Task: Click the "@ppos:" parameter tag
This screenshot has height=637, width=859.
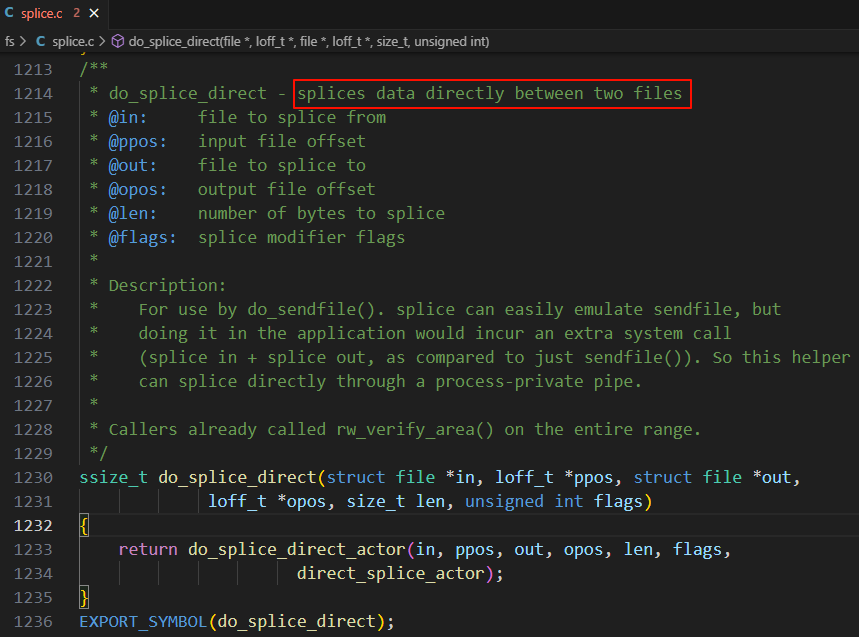Action: pos(138,142)
